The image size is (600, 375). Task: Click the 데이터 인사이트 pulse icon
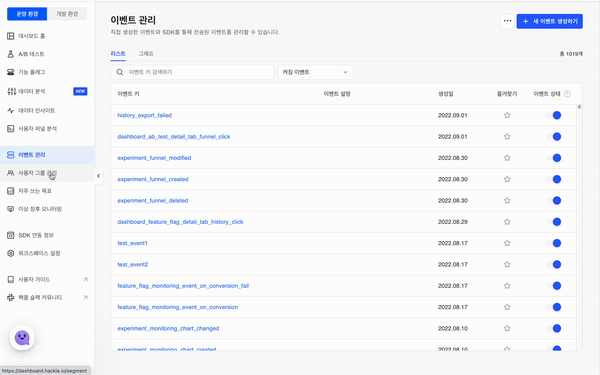click(x=11, y=111)
